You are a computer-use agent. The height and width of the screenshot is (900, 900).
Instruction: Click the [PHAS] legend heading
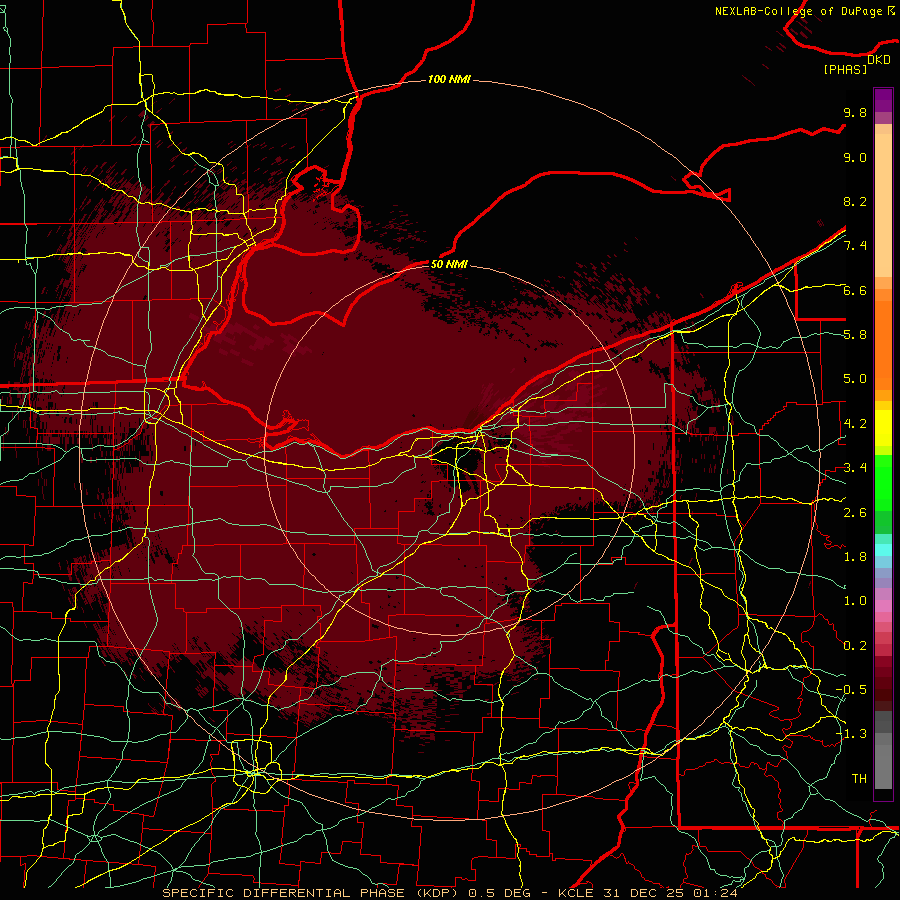845,70
